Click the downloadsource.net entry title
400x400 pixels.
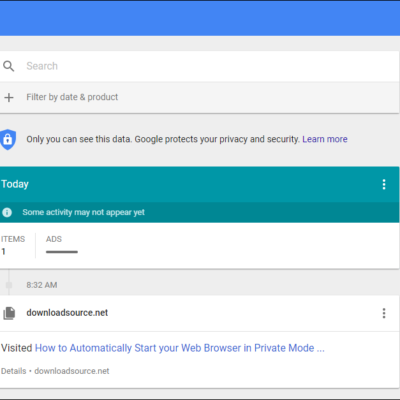point(67,313)
